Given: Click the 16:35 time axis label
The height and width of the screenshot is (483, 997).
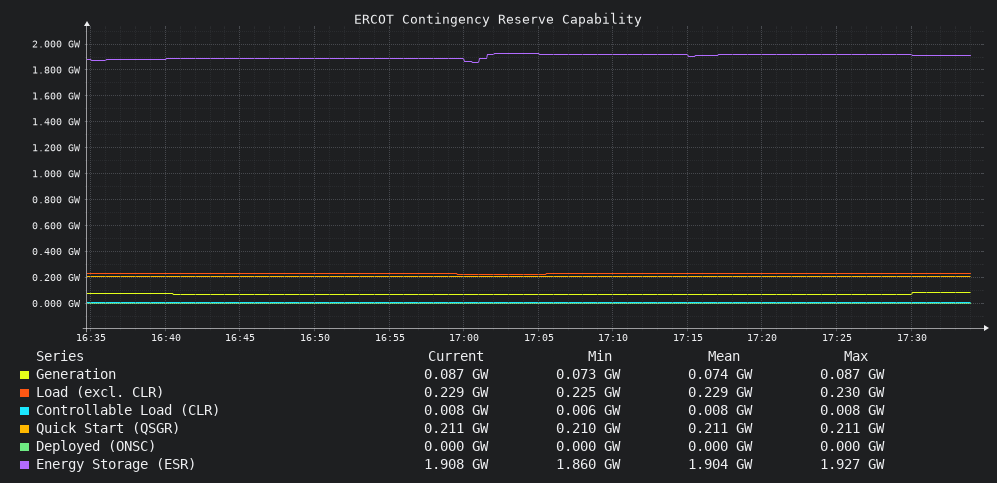Looking at the screenshot, I should coord(90,337).
